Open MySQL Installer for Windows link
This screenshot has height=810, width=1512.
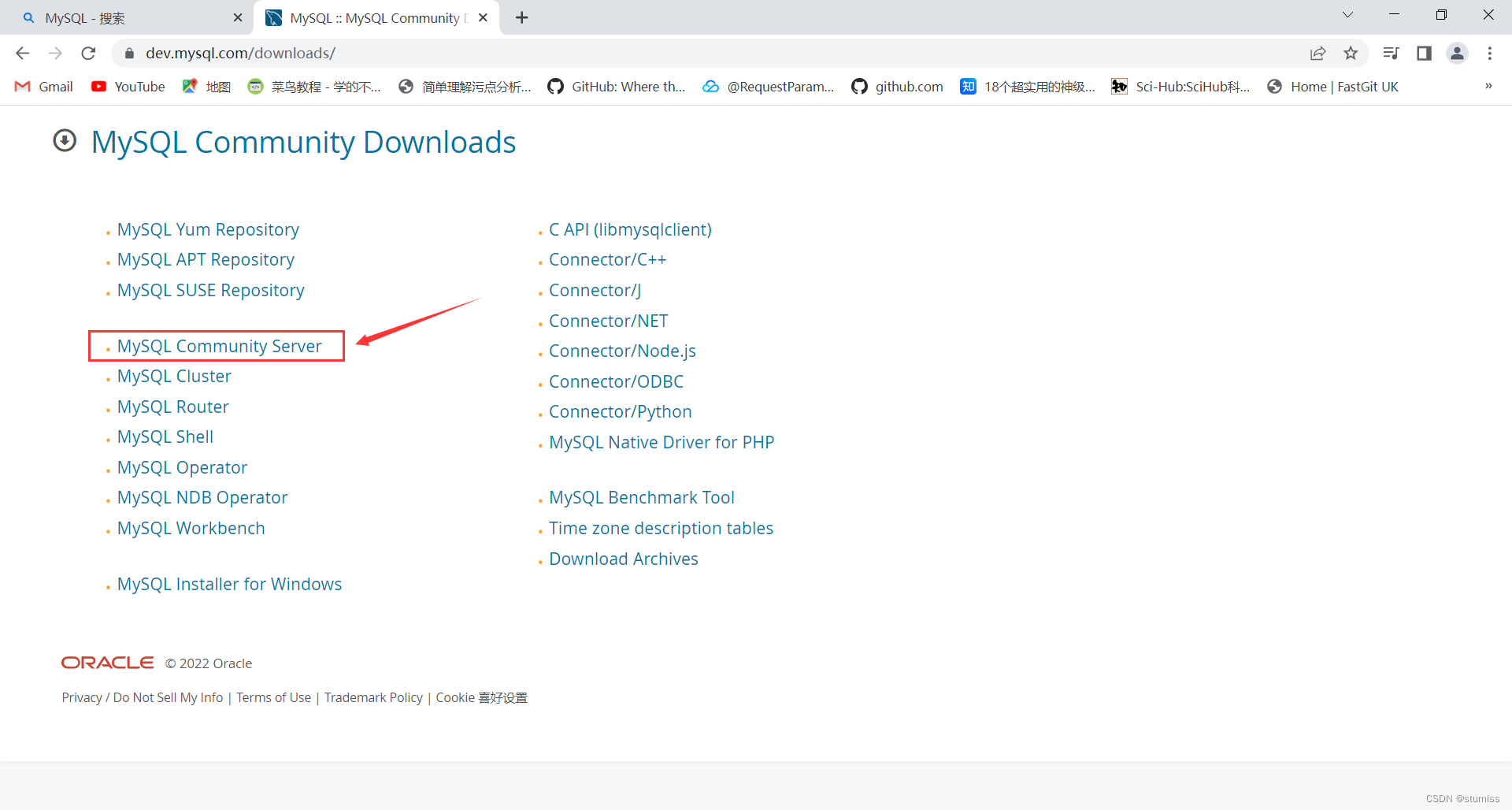click(229, 584)
